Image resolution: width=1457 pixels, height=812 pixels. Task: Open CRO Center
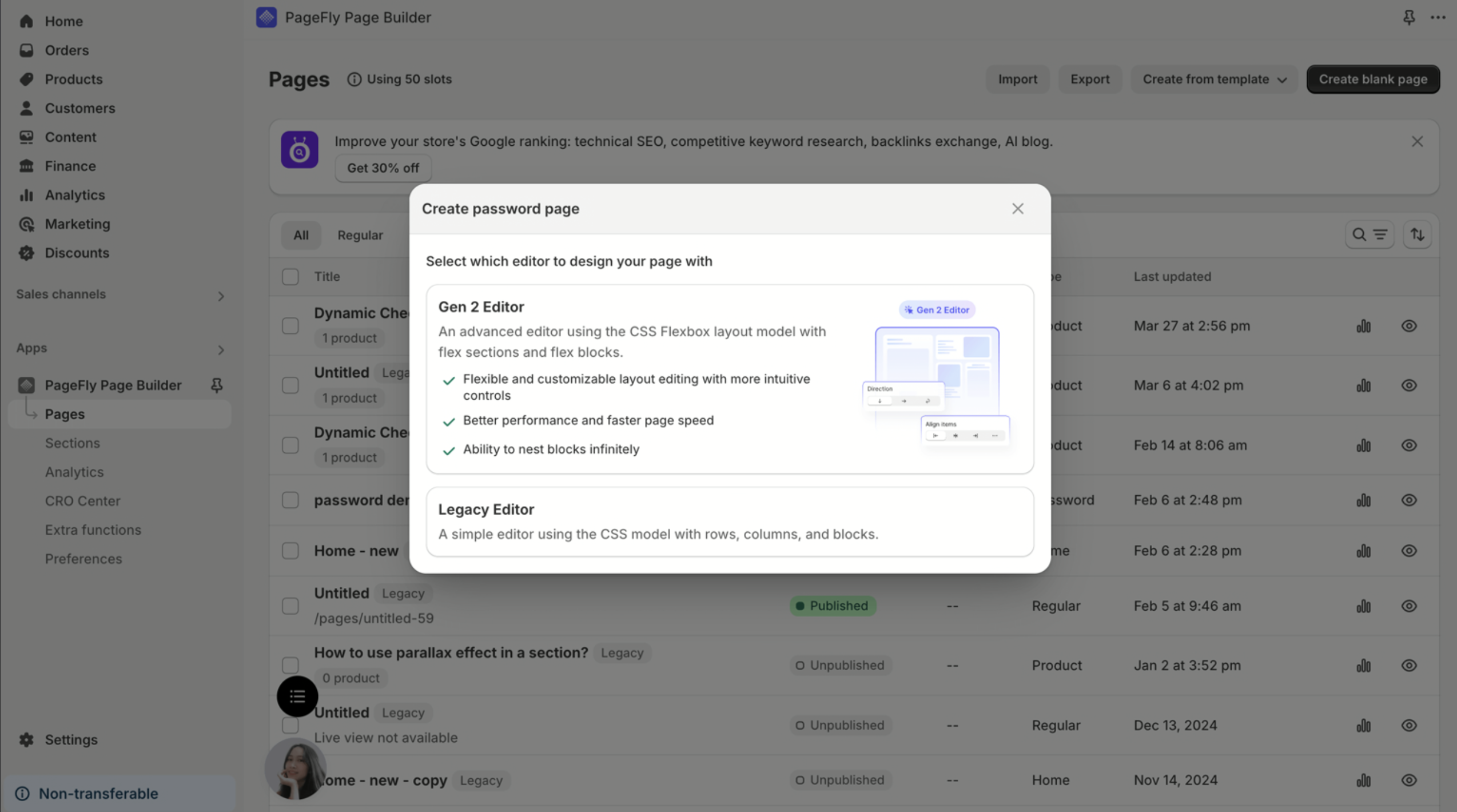(82, 501)
